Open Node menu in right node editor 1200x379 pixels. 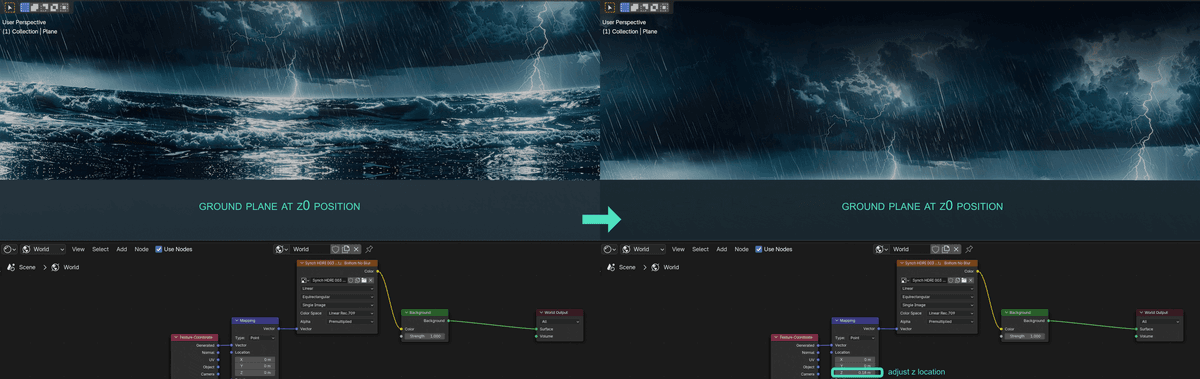(741, 249)
